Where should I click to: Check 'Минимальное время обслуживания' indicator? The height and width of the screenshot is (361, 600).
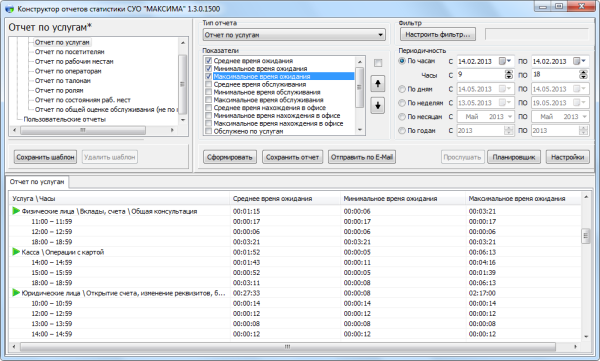pos(209,92)
